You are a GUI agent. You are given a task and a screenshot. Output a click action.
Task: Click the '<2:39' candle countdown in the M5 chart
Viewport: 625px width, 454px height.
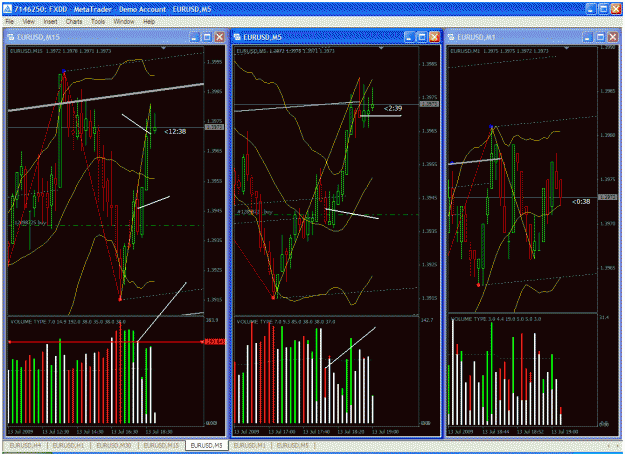[393, 108]
